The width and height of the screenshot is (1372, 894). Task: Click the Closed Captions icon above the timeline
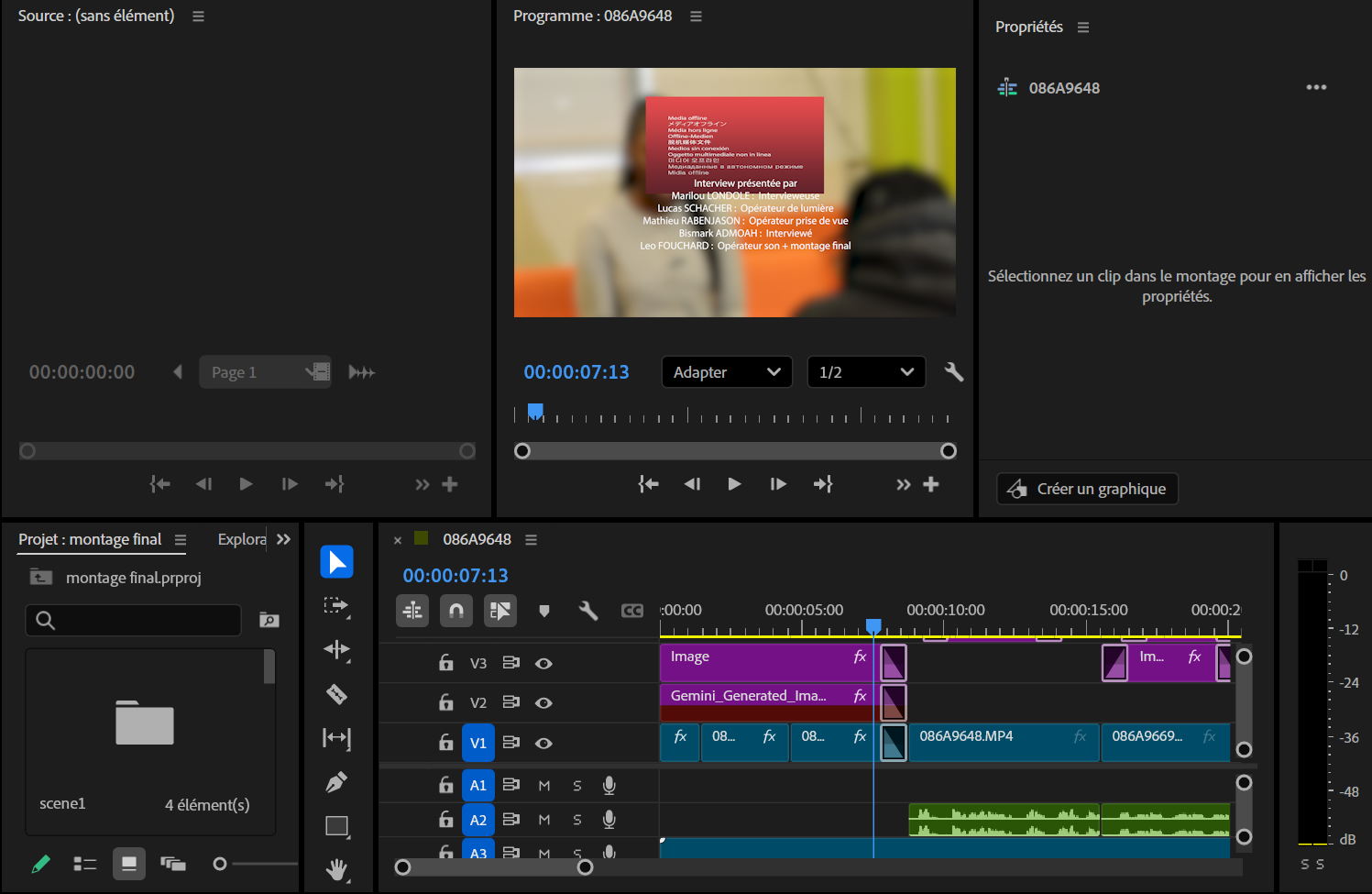pyautogui.click(x=631, y=610)
